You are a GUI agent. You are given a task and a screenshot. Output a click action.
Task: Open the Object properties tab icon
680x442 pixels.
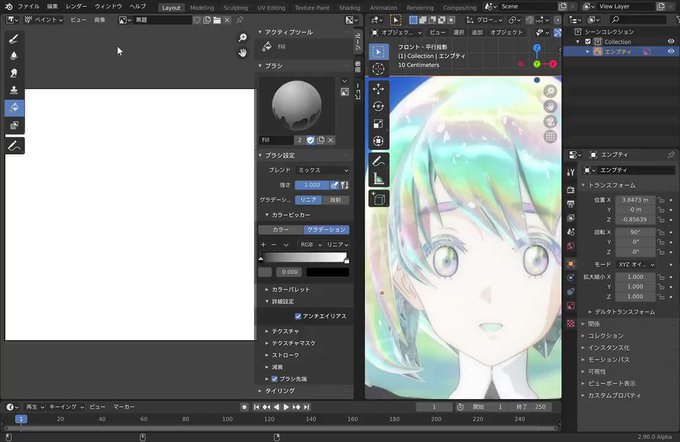pos(571,263)
